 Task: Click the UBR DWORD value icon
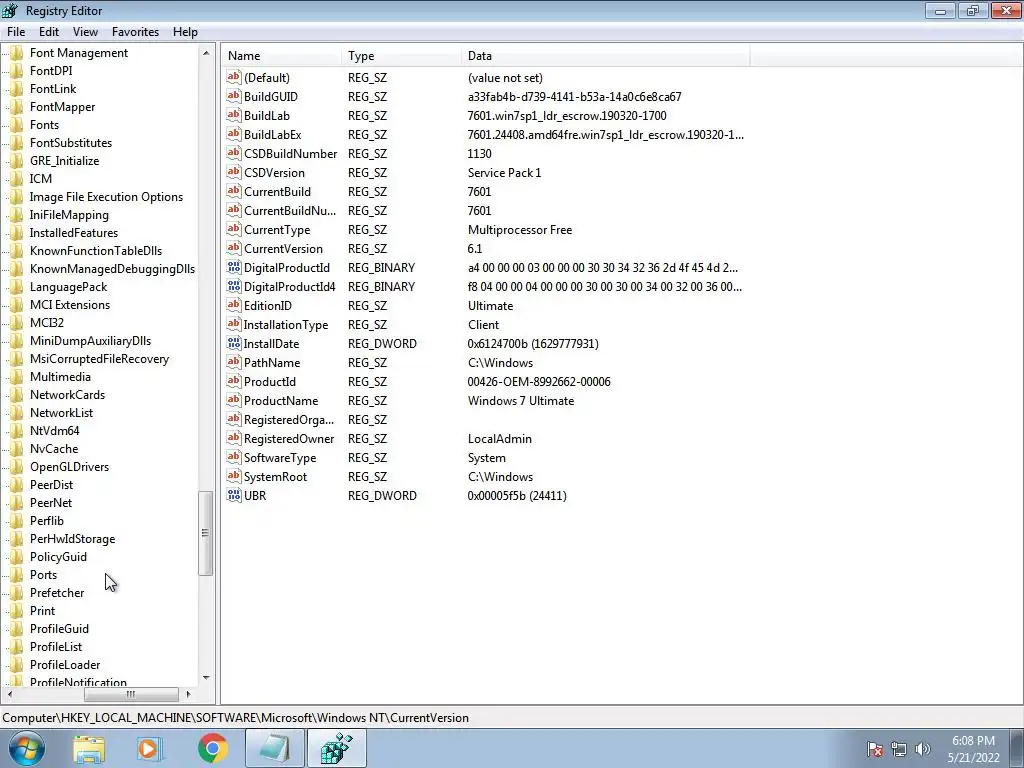[x=234, y=495]
